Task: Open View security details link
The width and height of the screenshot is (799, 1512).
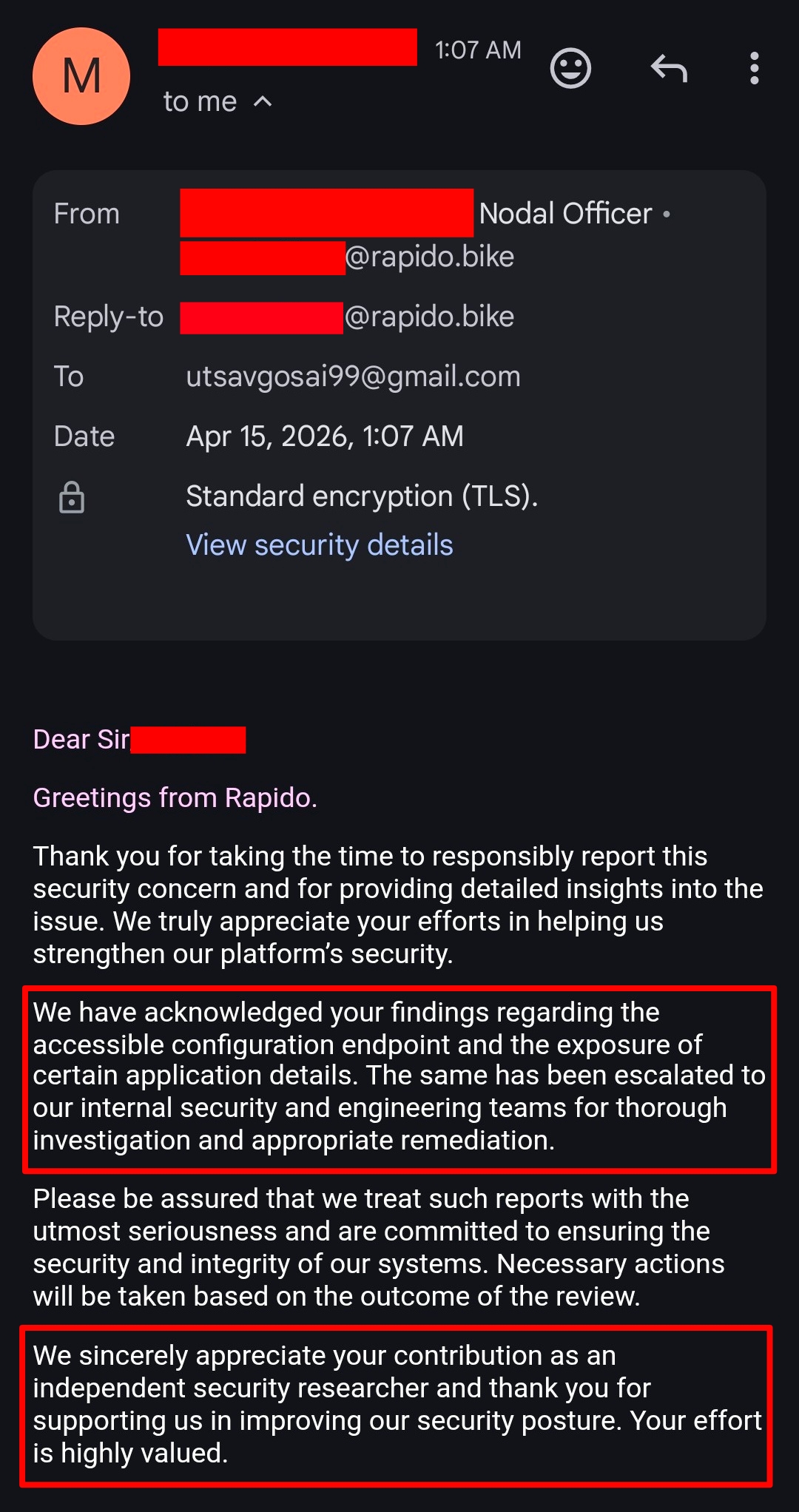Action: [320, 545]
